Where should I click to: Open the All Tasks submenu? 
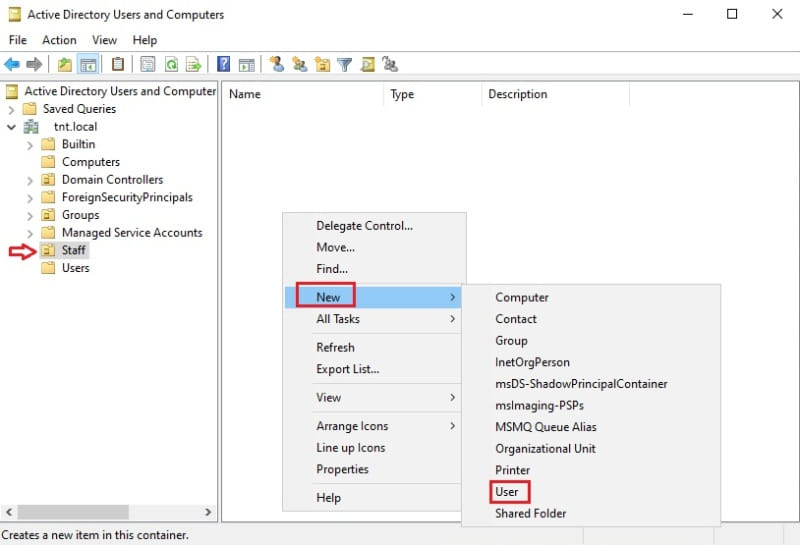[374, 319]
